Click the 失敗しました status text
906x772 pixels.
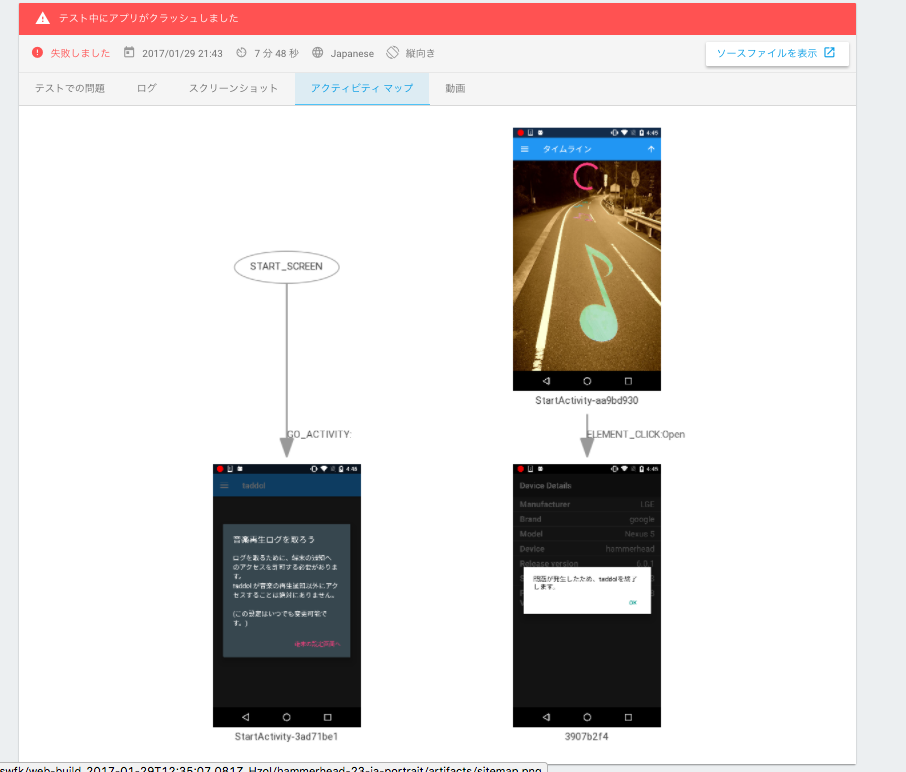pyautogui.click(x=80, y=53)
